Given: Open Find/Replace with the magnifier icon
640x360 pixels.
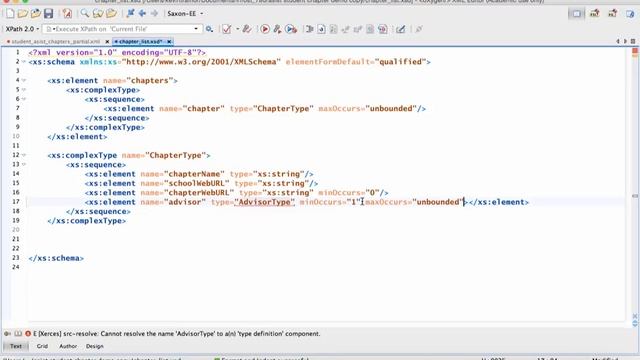Looking at the screenshot, I should (84, 13).
